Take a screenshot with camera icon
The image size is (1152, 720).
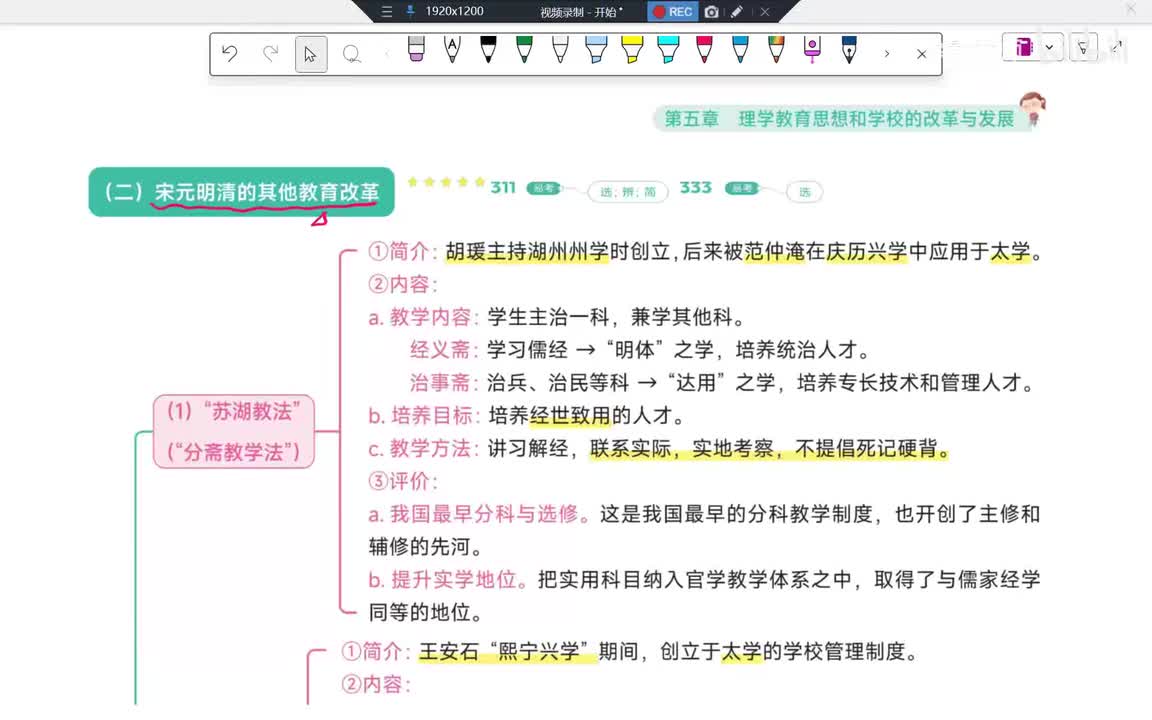(x=711, y=12)
